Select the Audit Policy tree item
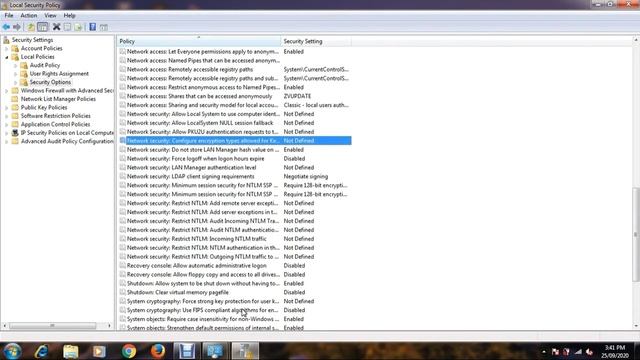 point(45,65)
